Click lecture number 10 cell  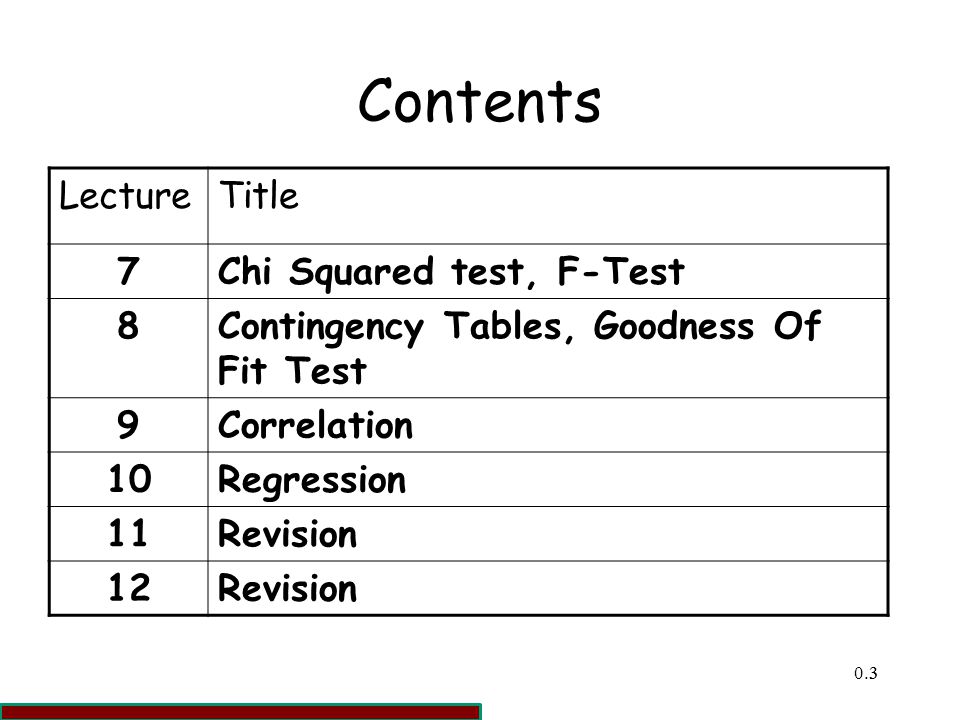129,479
